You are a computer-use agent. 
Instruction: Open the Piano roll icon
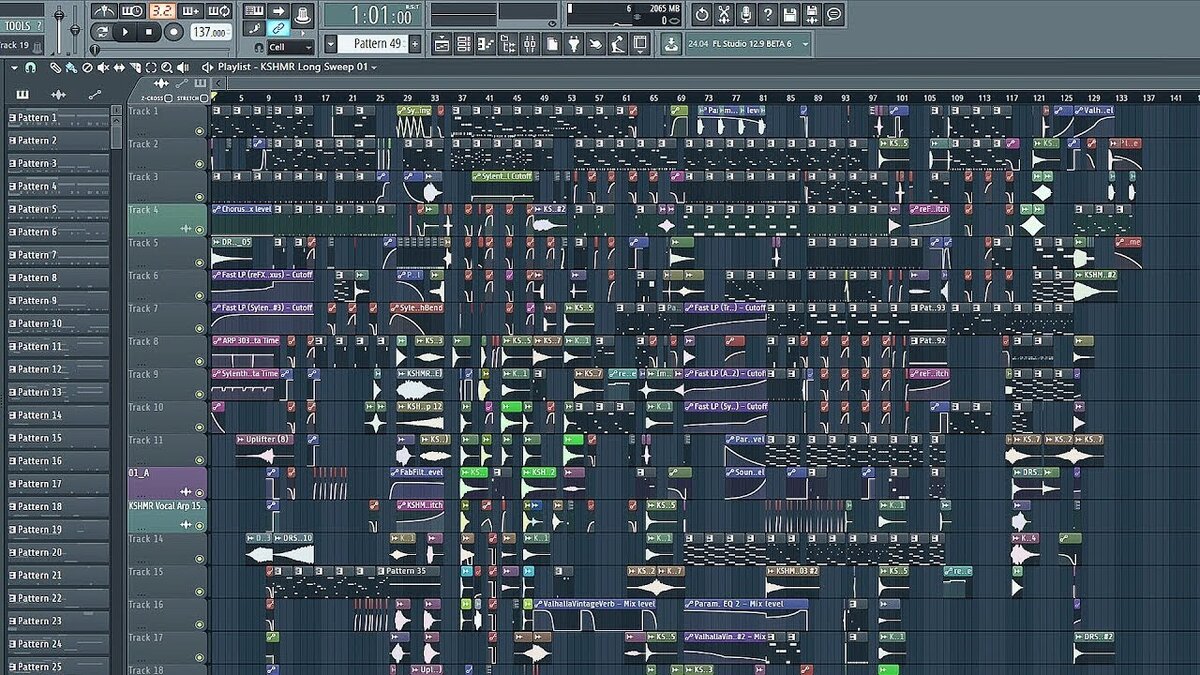485,44
